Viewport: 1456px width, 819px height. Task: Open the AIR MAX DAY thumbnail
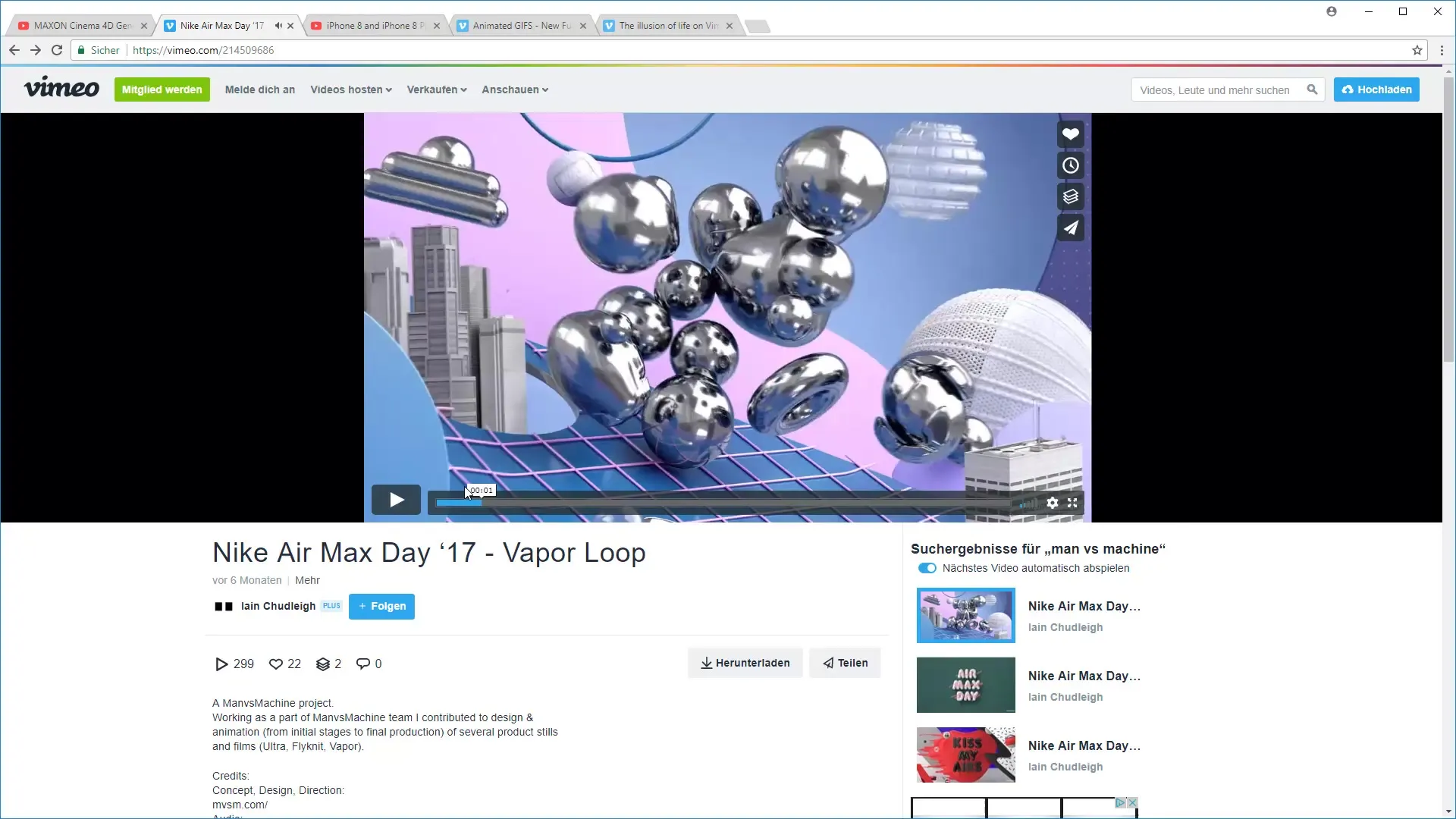pyautogui.click(x=965, y=685)
